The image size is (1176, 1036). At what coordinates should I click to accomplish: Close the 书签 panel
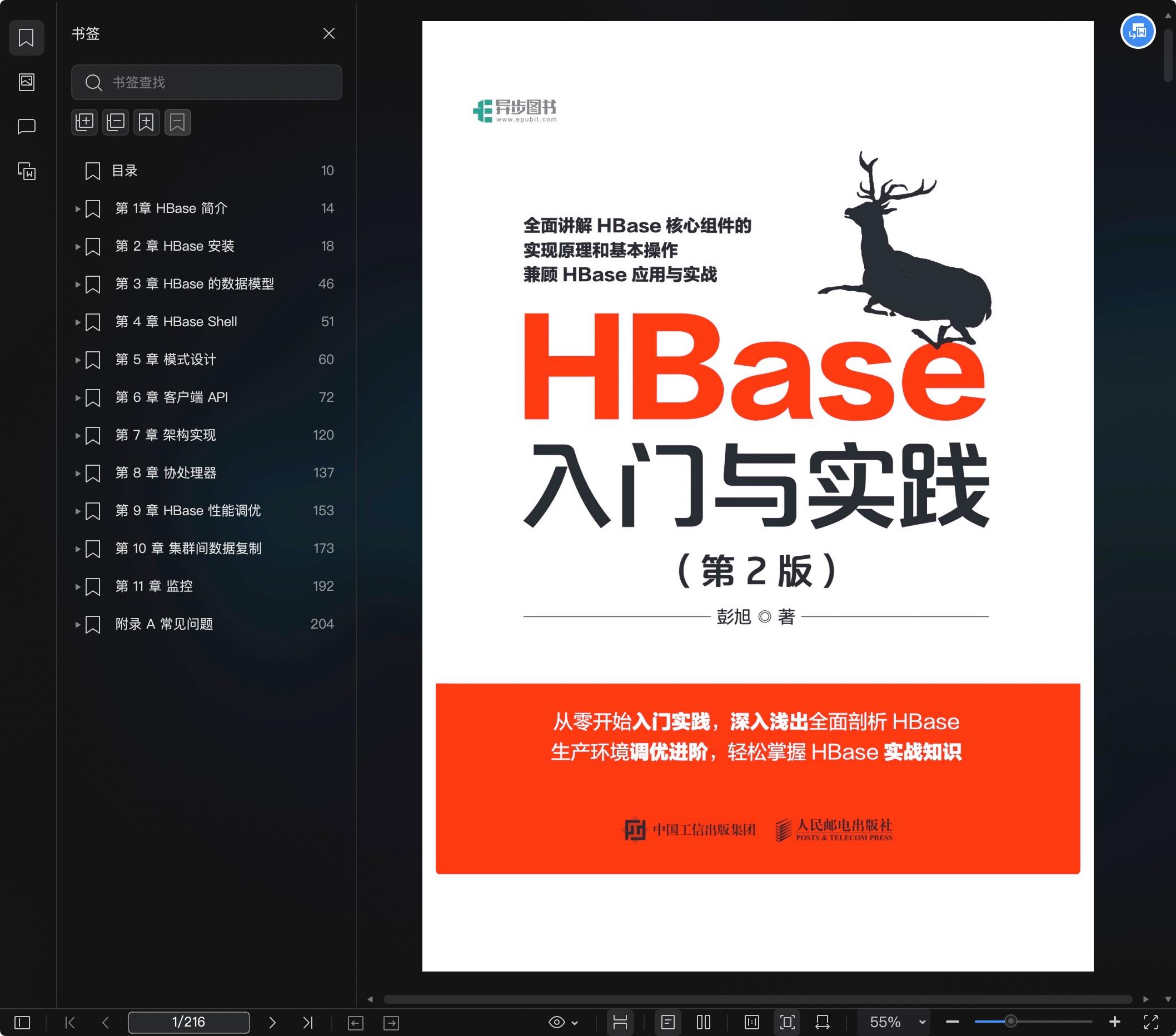pos(328,33)
